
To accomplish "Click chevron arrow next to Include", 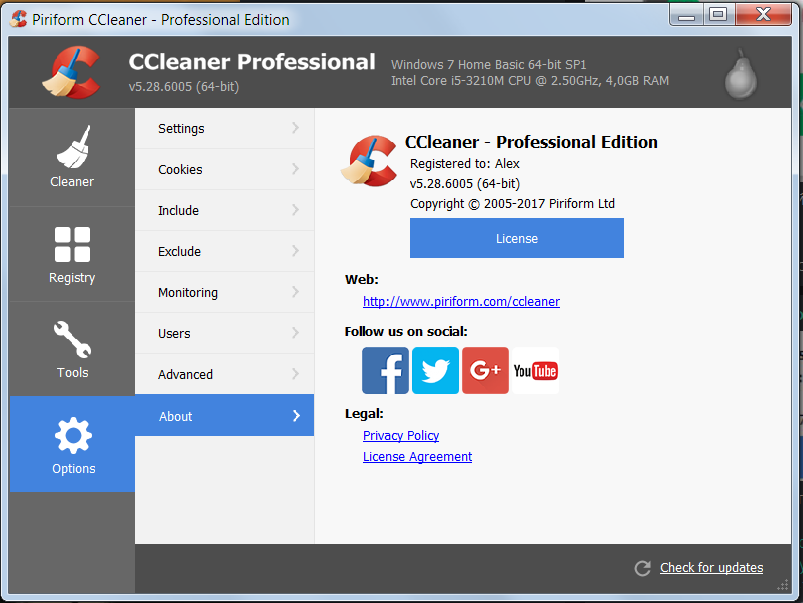I will click(x=295, y=210).
